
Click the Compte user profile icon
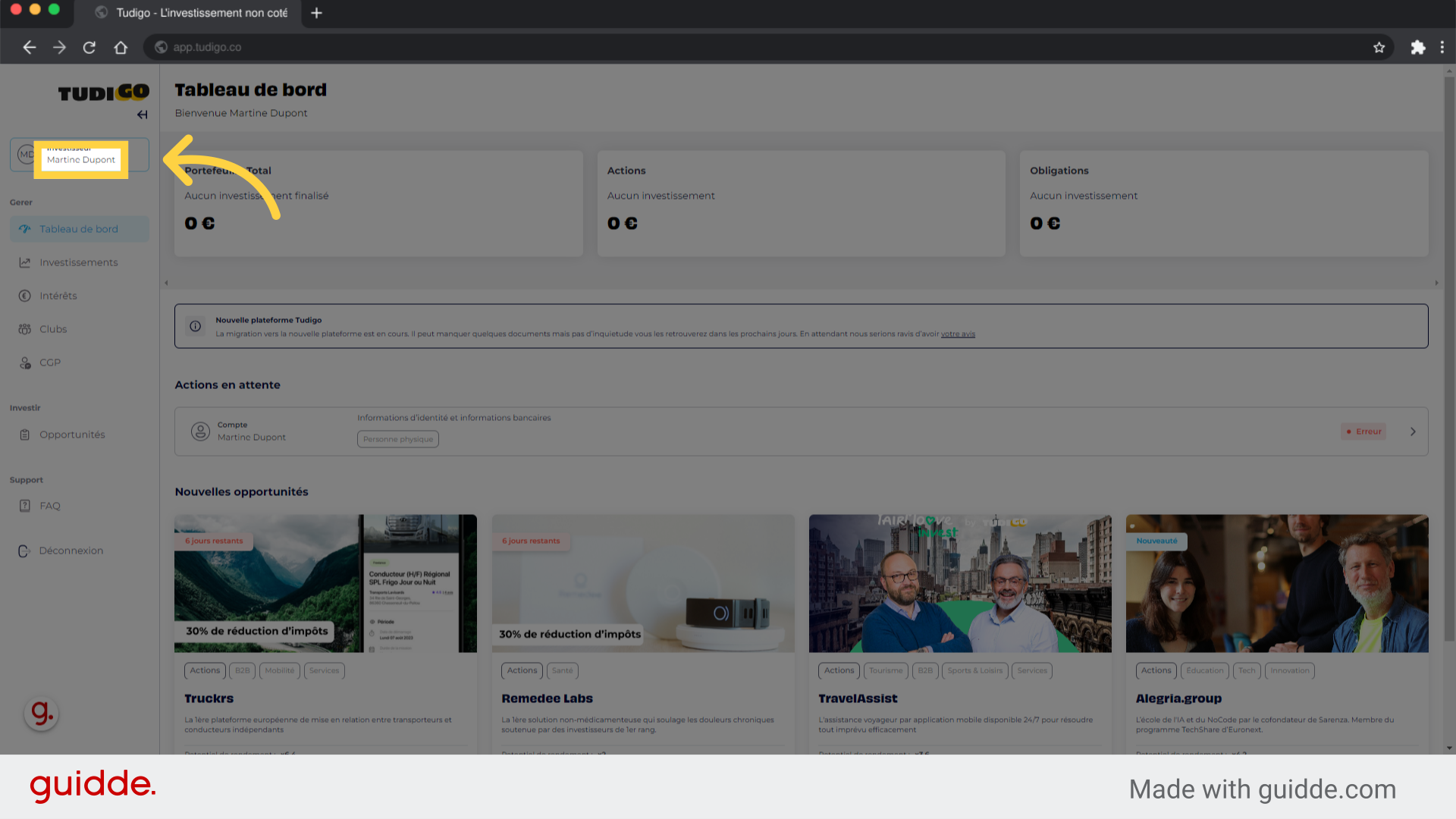[x=200, y=431]
